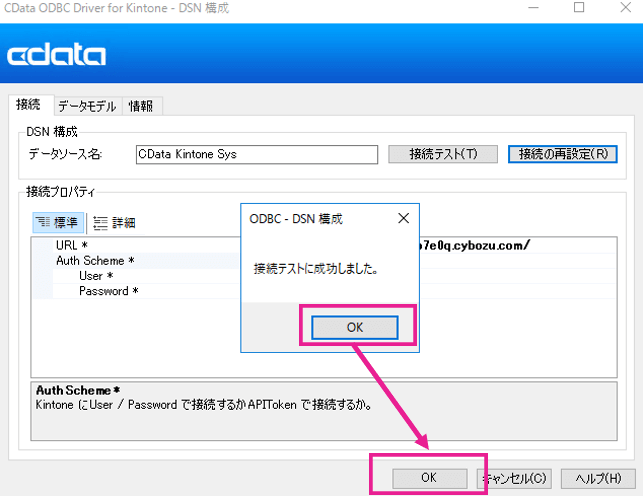Maximize the DSN configuration window

click(x=579, y=7)
